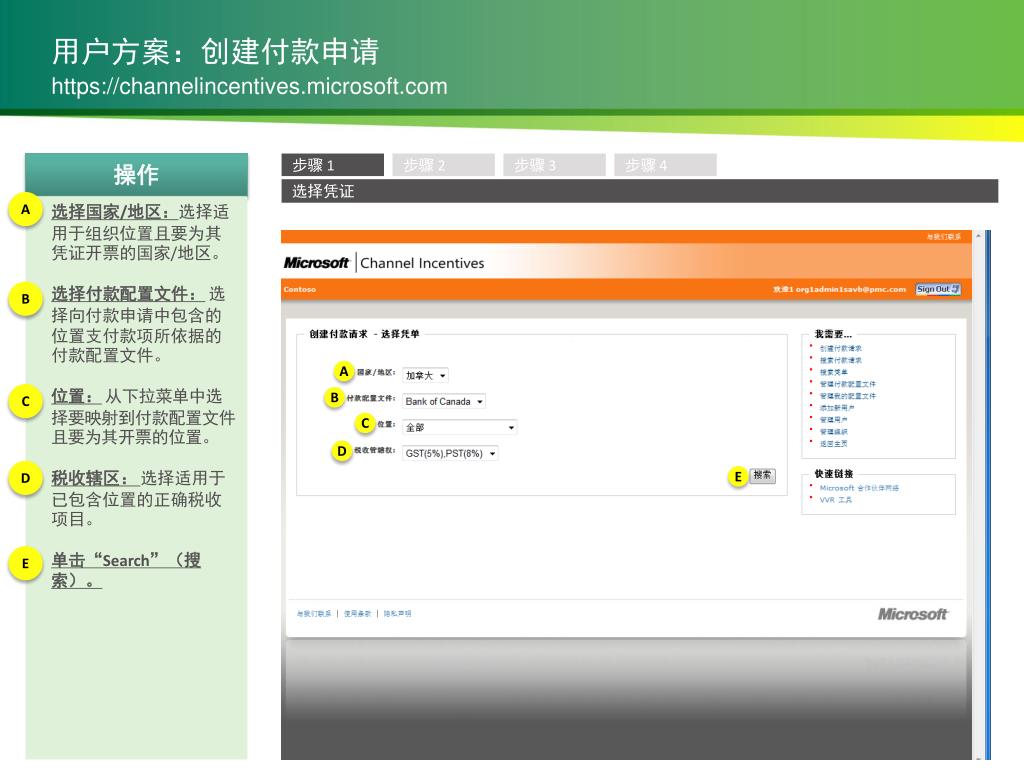Open the Microsoft 合作伙伴网络 quick link

pos(859,488)
